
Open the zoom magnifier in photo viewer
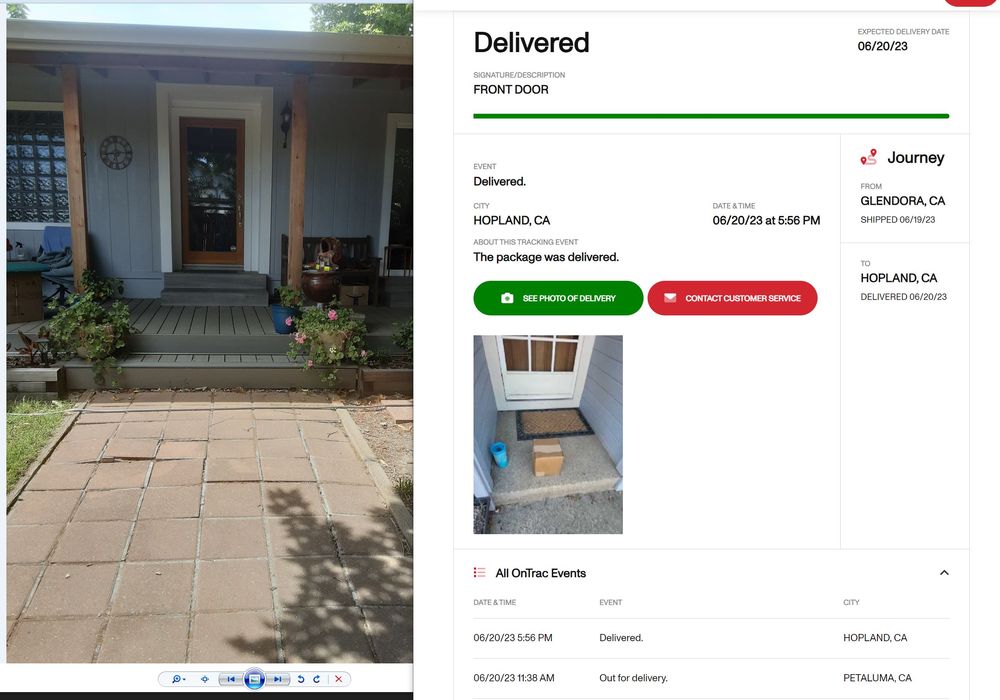(x=178, y=680)
